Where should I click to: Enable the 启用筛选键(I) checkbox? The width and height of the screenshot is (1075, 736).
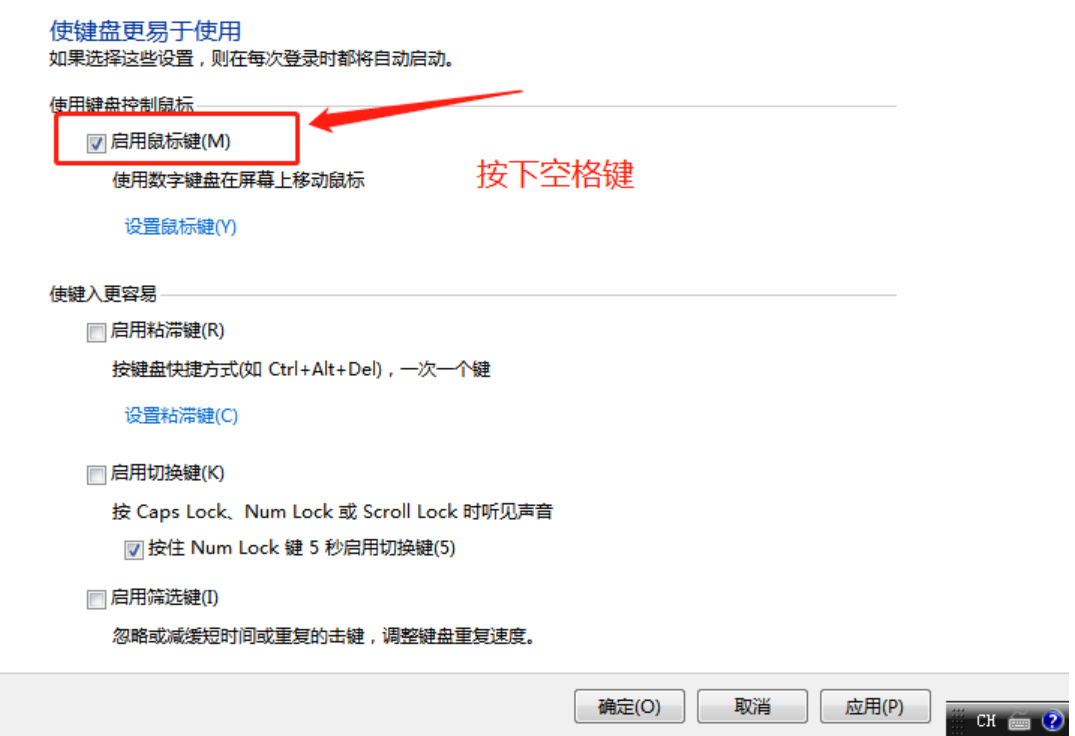[96, 599]
